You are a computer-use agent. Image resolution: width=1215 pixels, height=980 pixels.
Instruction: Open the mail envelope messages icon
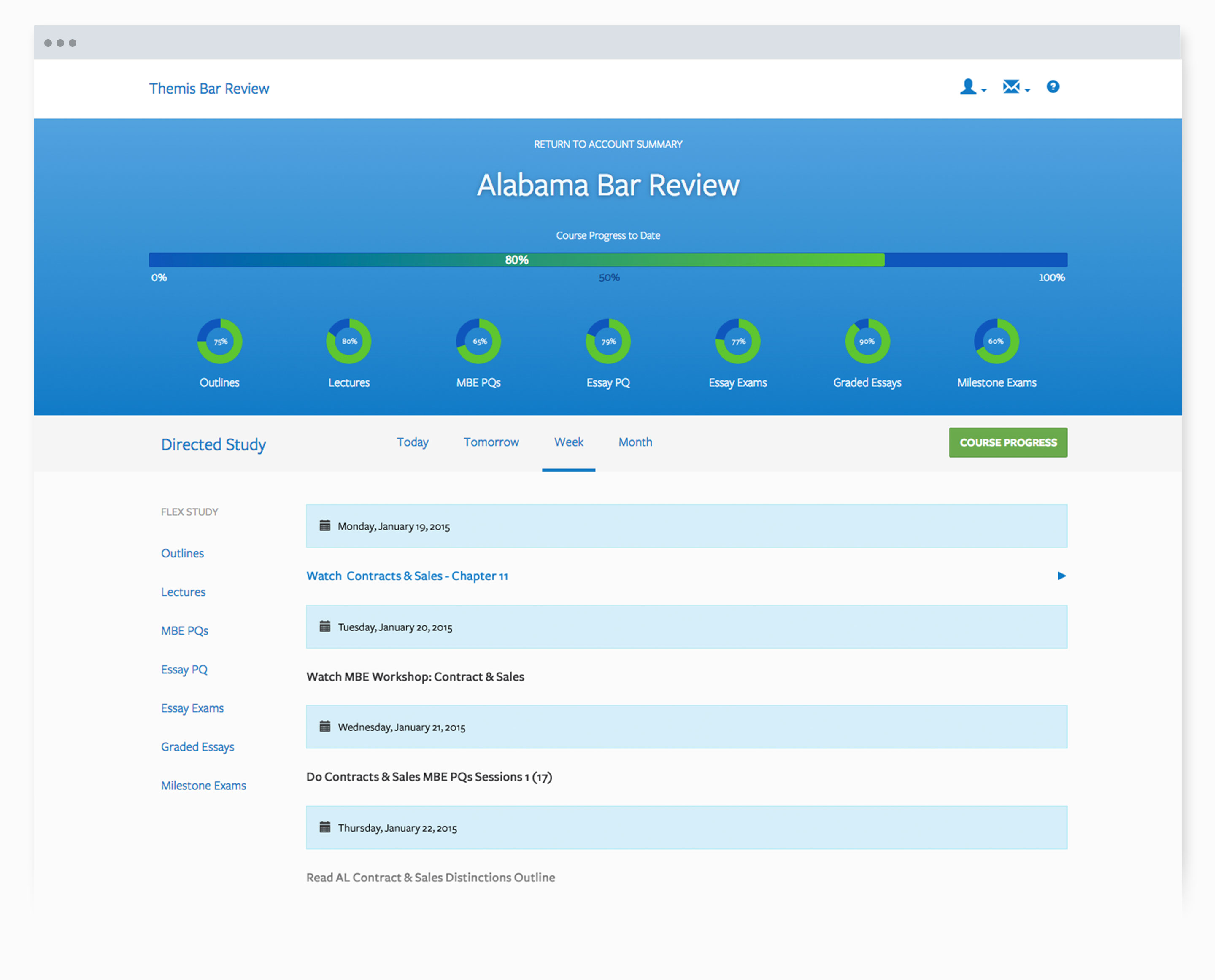(1010, 87)
